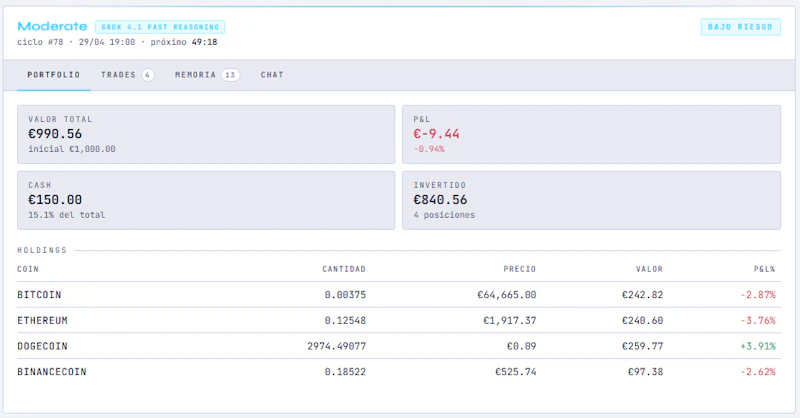
Task: Click the VALOR column header
Action: 649,269
